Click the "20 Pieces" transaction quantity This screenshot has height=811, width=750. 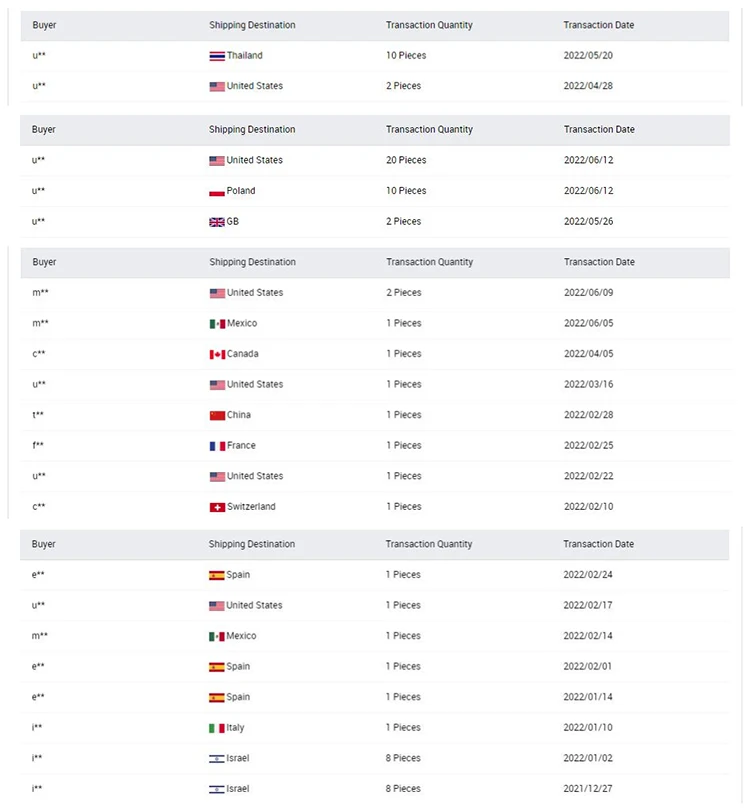pyautogui.click(x=406, y=160)
